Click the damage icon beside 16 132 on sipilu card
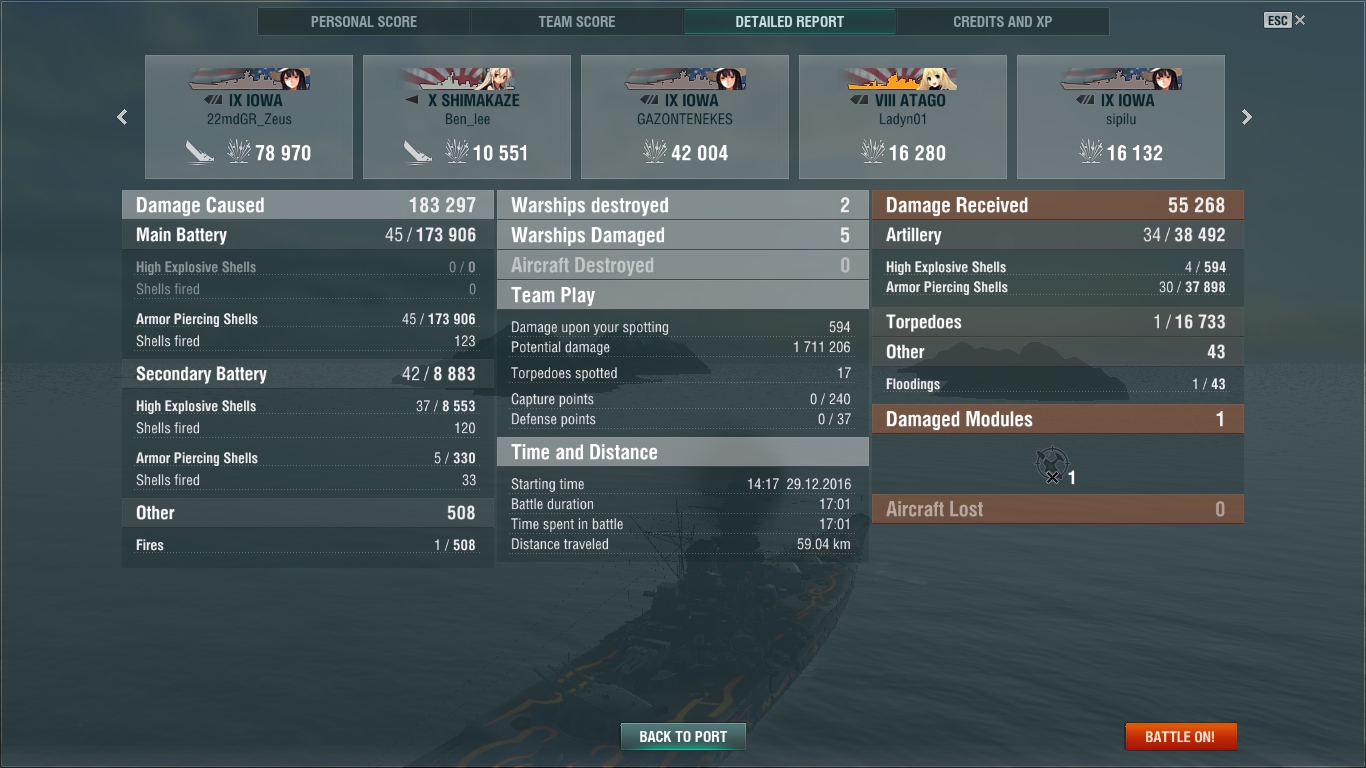The width and height of the screenshot is (1366, 768). [x=1090, y=152]
